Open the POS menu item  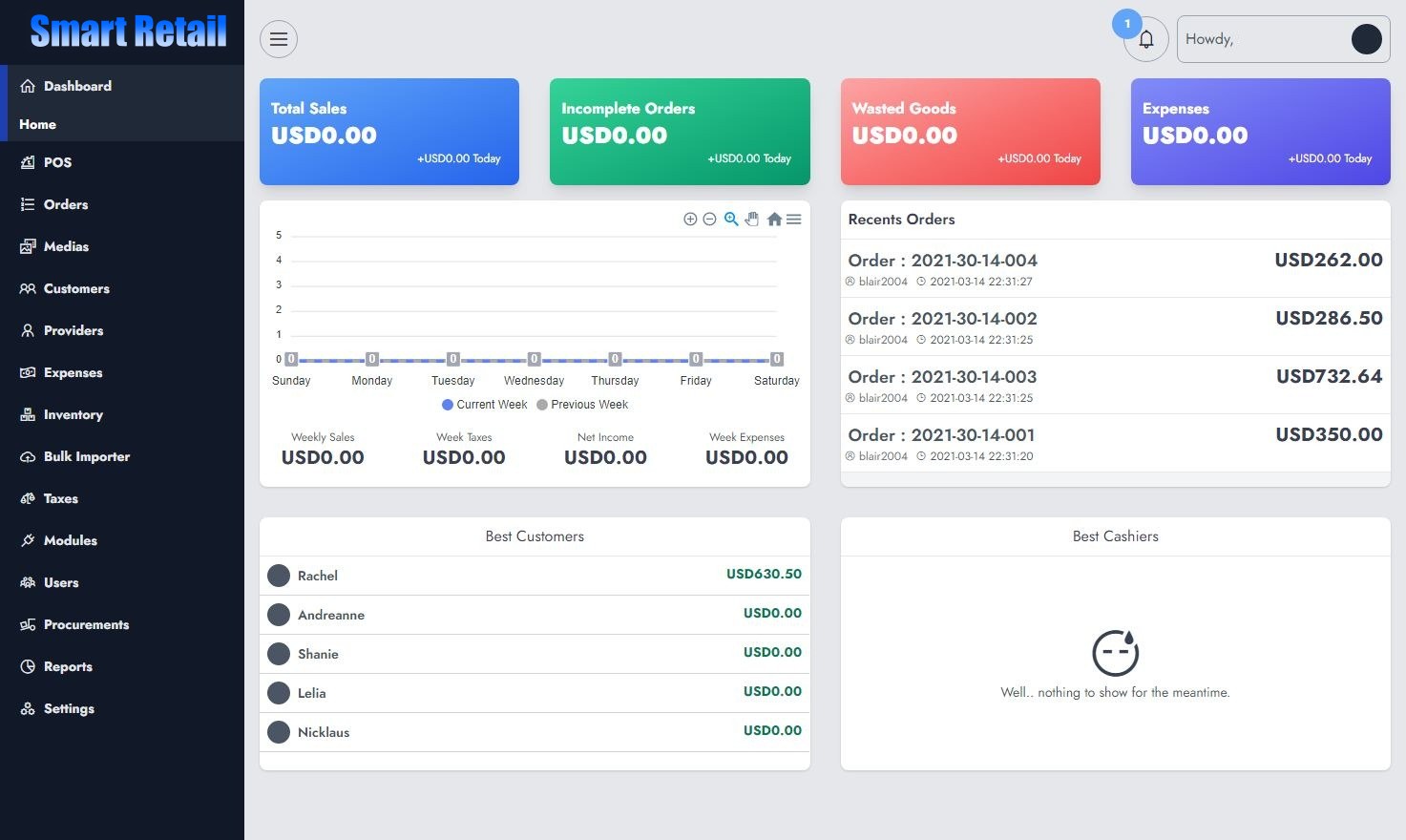(57, 162)
